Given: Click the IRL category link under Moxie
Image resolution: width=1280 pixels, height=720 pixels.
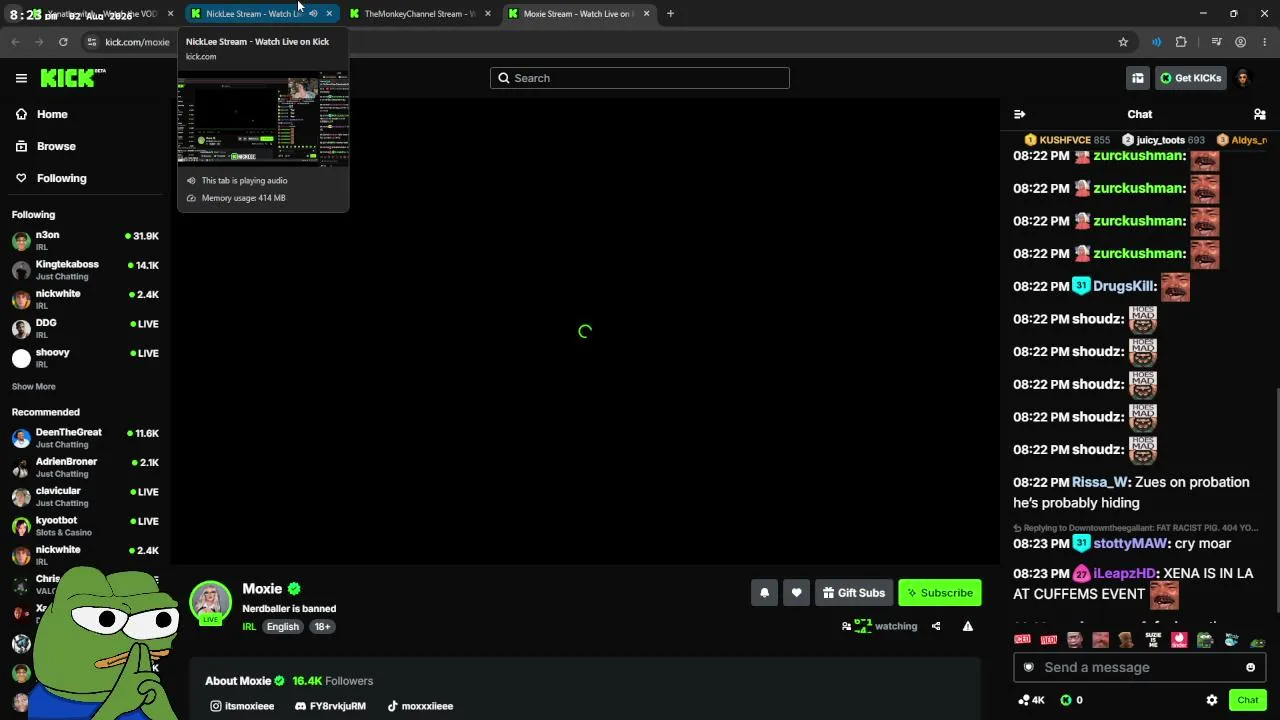Looking at the screenshot, I should click(249, 627).
